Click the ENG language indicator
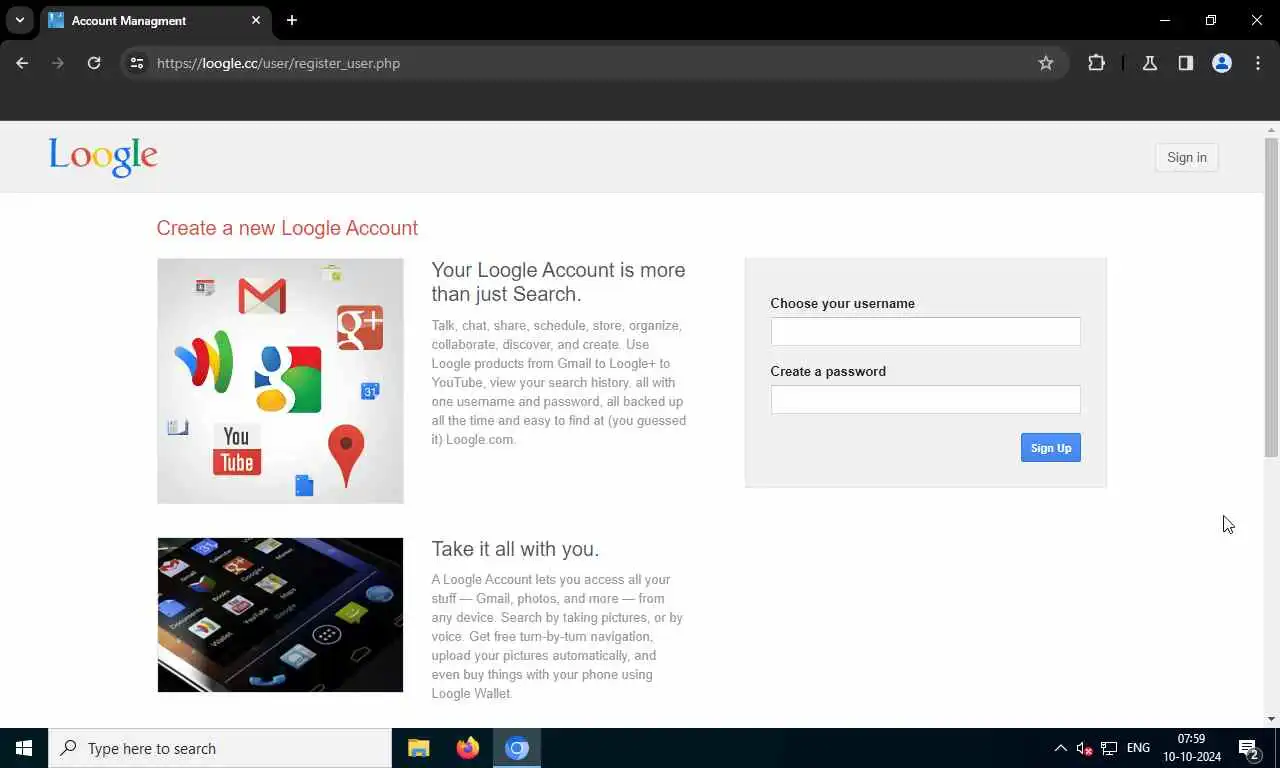Viewport: 1280px width, 768px height. point(1138,748)
